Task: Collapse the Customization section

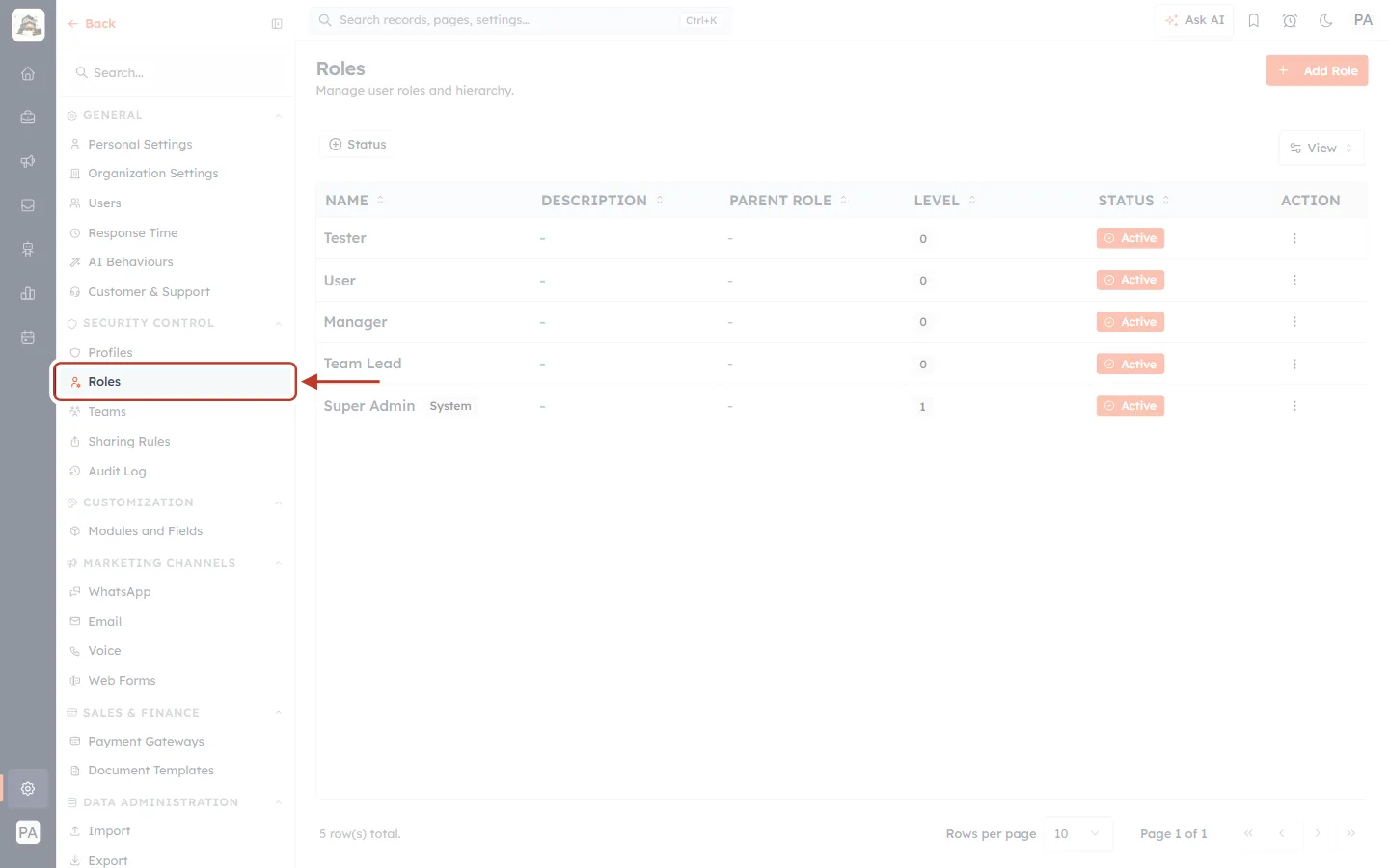Action: coord(278,502)
